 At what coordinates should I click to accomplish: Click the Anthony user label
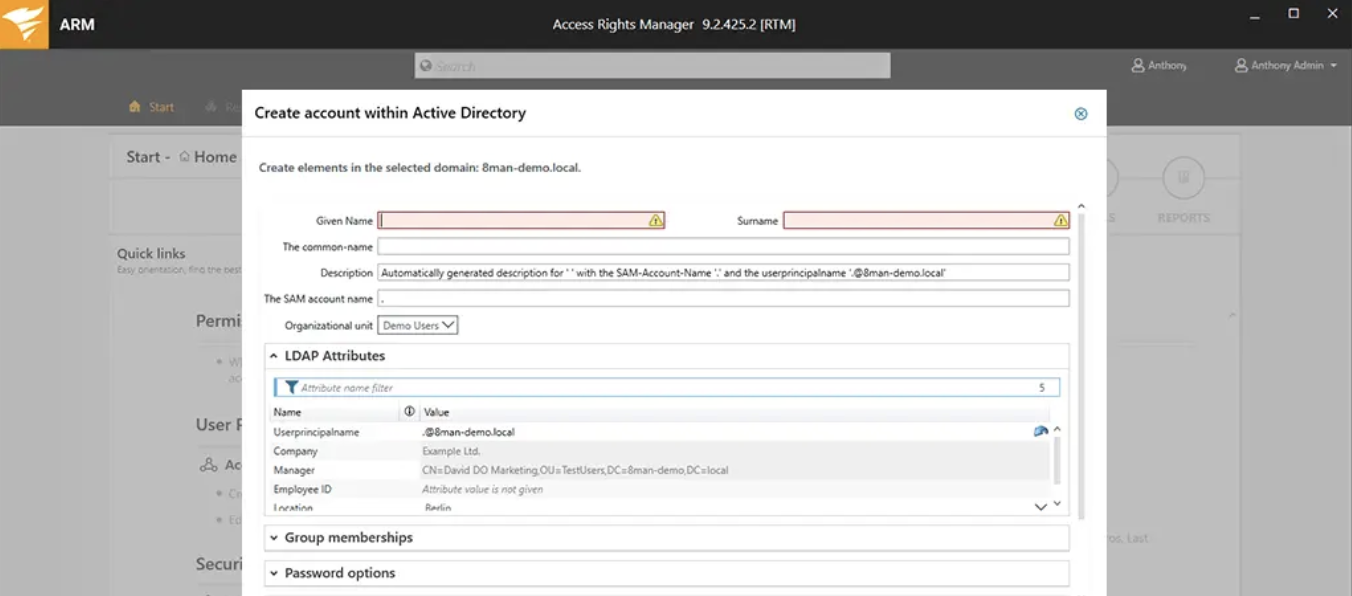[x=1167, y=65]
